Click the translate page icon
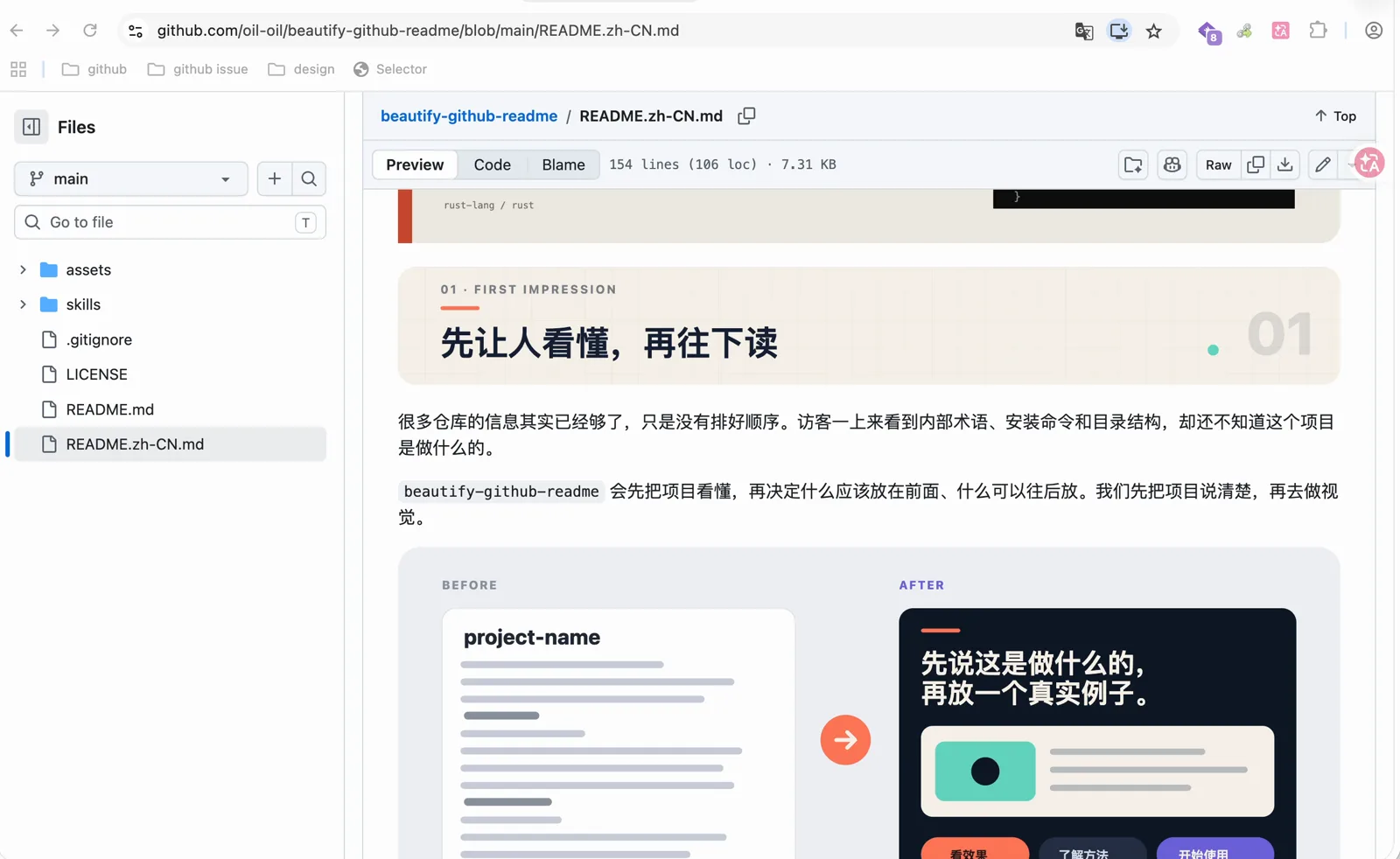Screen dimensions: 1400x859 tap(1084, 31)
